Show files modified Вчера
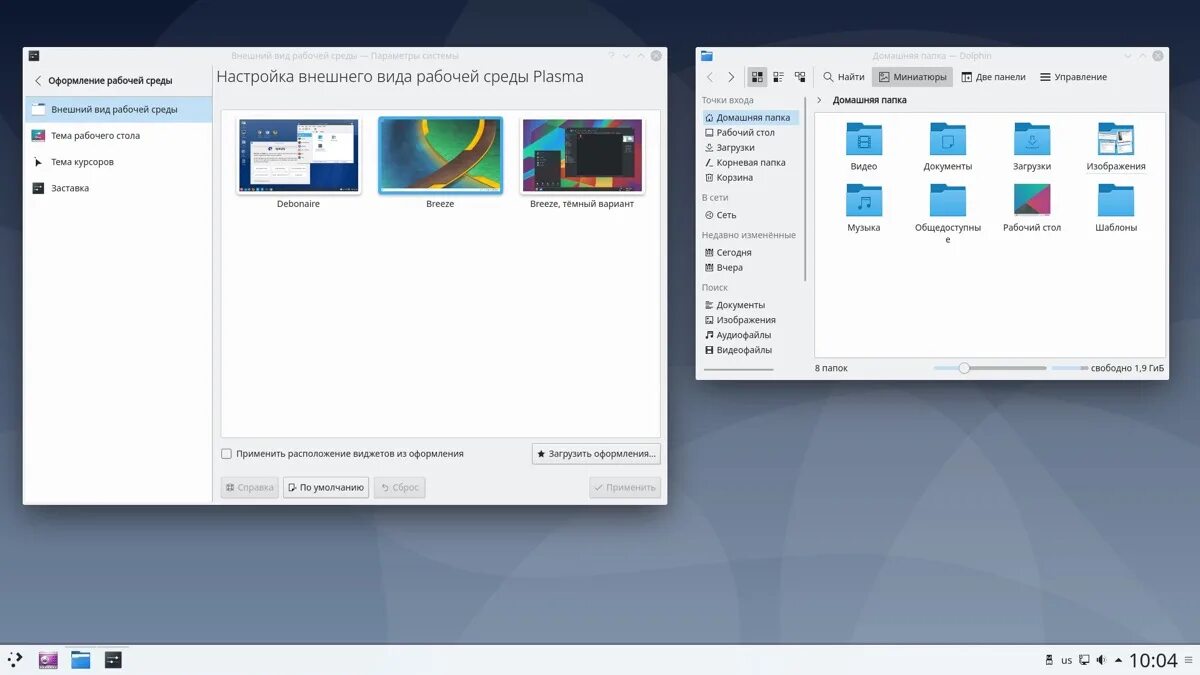Screen dimensions: 1200x675 (x=750, y=268)
